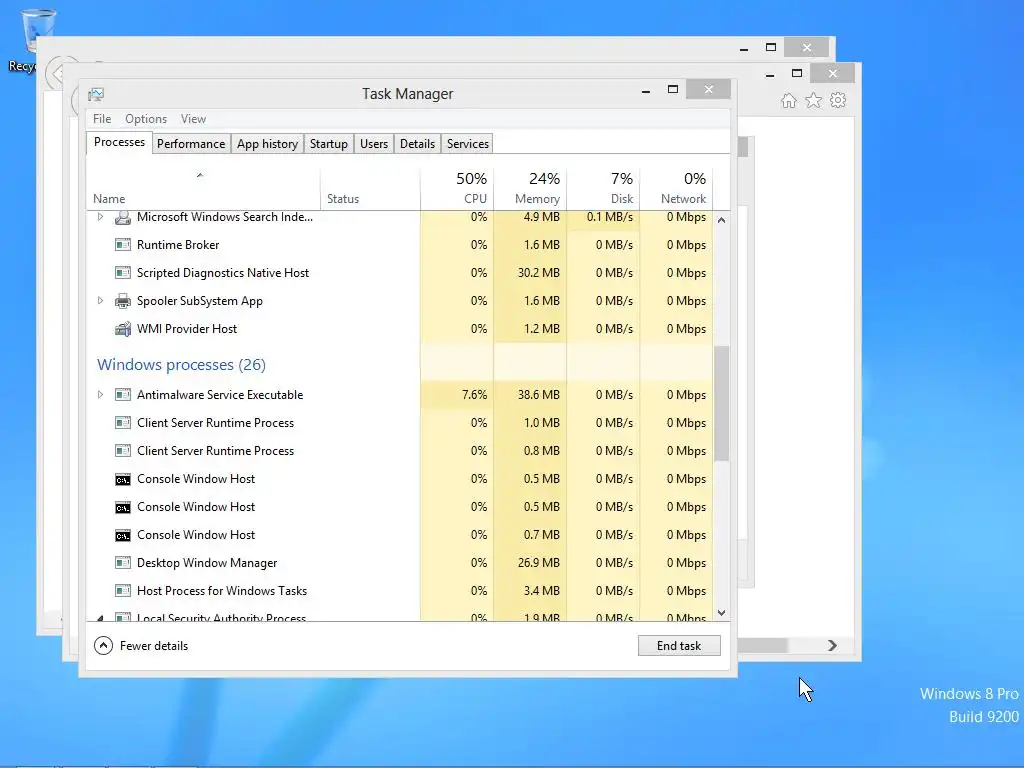Sort by the CPU column header
1024x768 pixels.
click(457, 189)
